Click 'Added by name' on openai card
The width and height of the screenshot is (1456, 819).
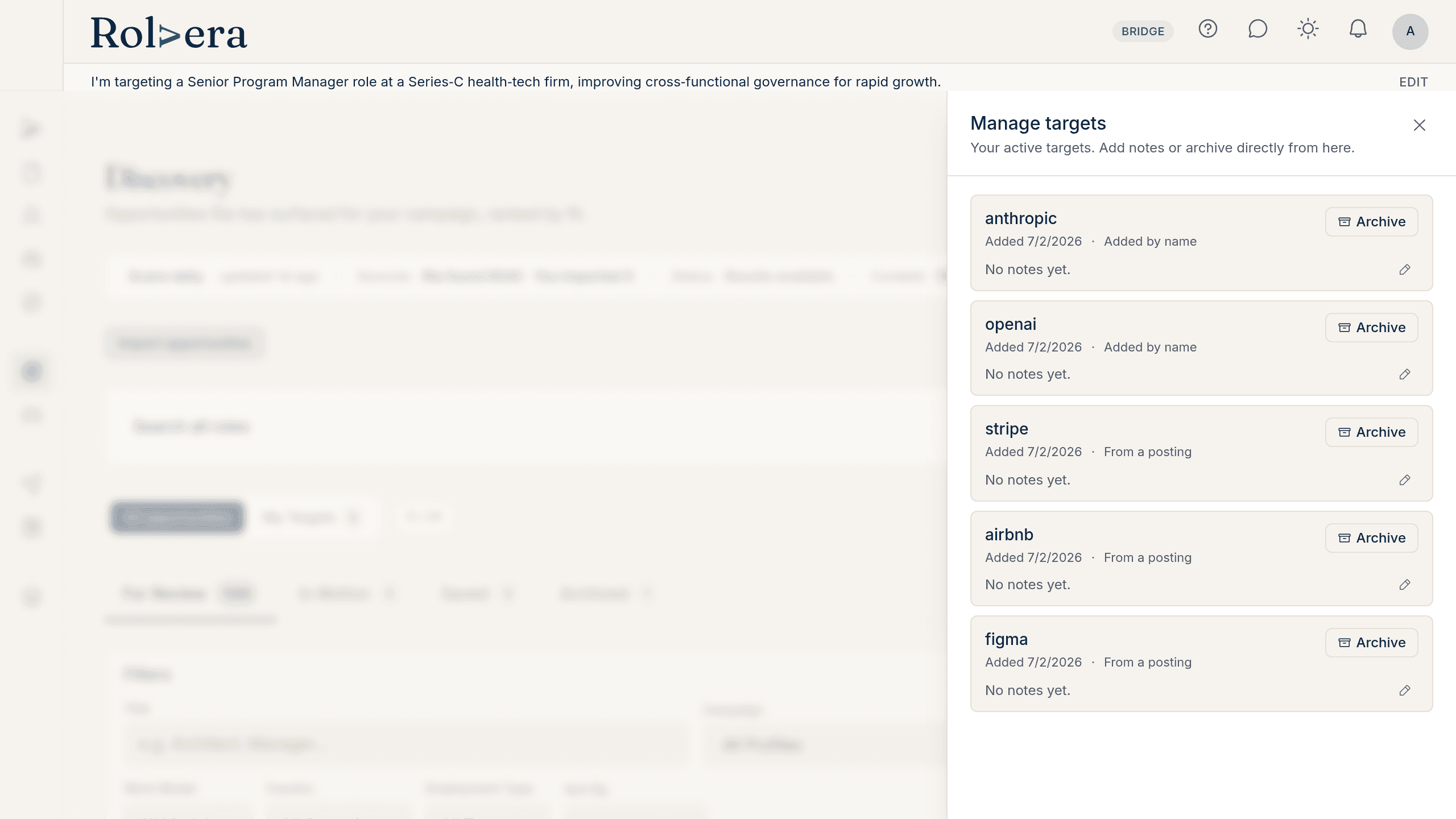tap(1150, 347)
